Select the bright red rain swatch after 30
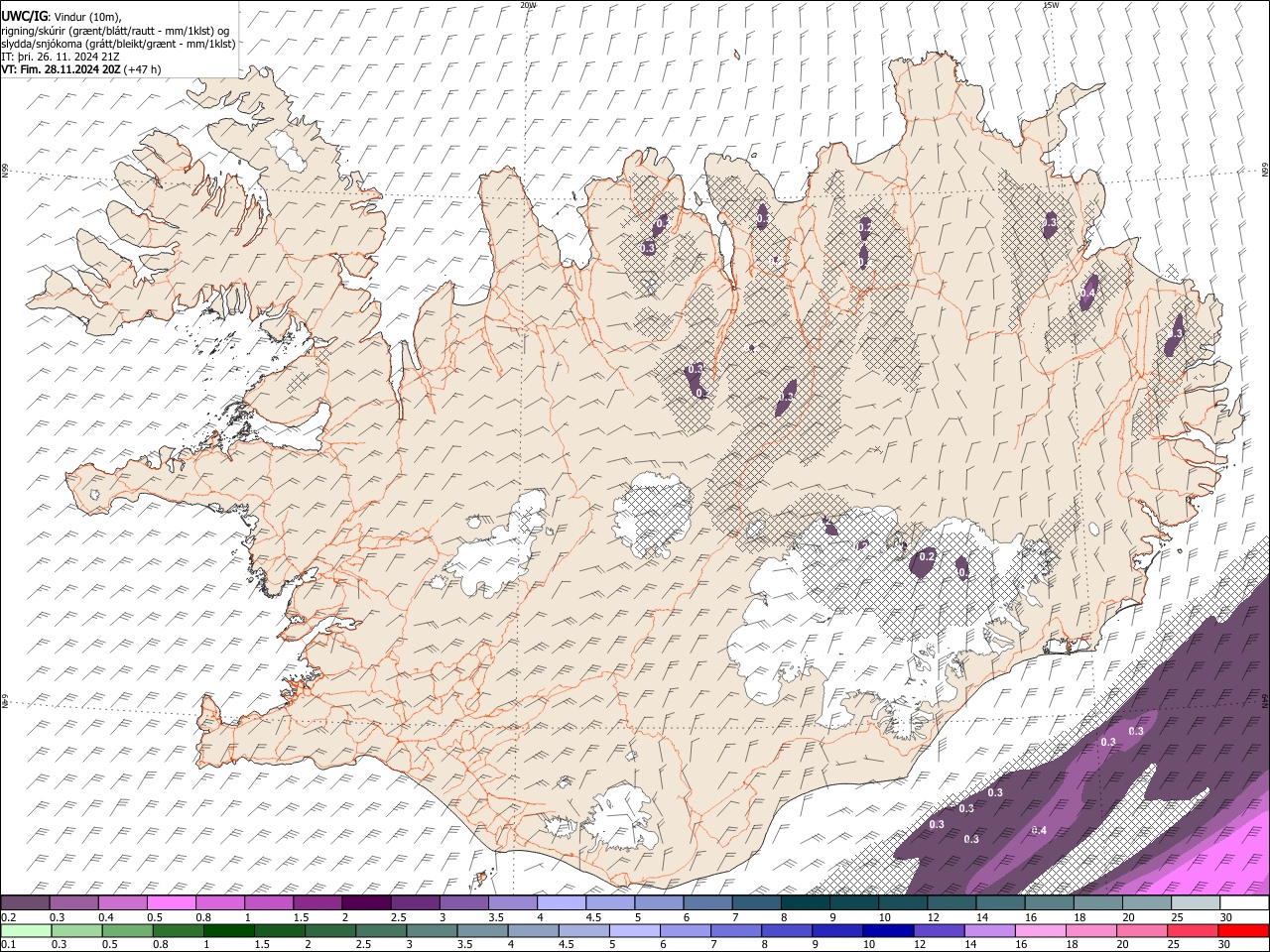This screenshot has height=952, width=1270. (x=1244, y=930)
